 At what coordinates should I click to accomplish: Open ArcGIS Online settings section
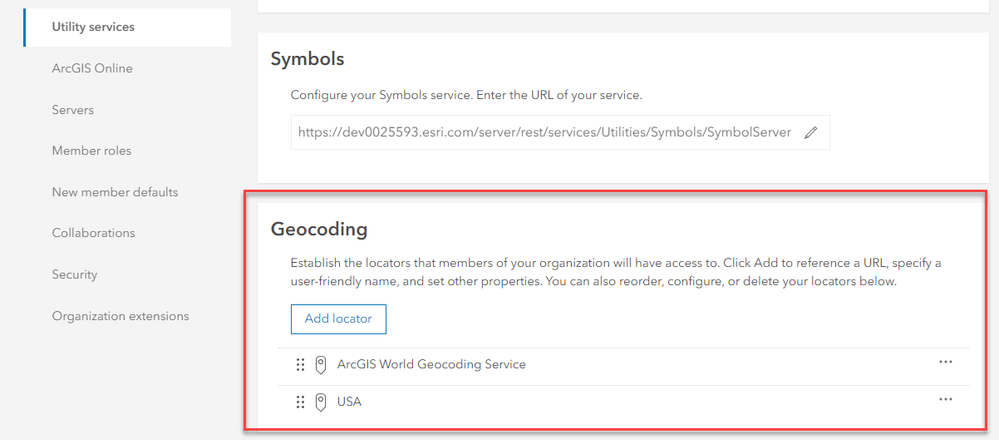pos(92,69)
